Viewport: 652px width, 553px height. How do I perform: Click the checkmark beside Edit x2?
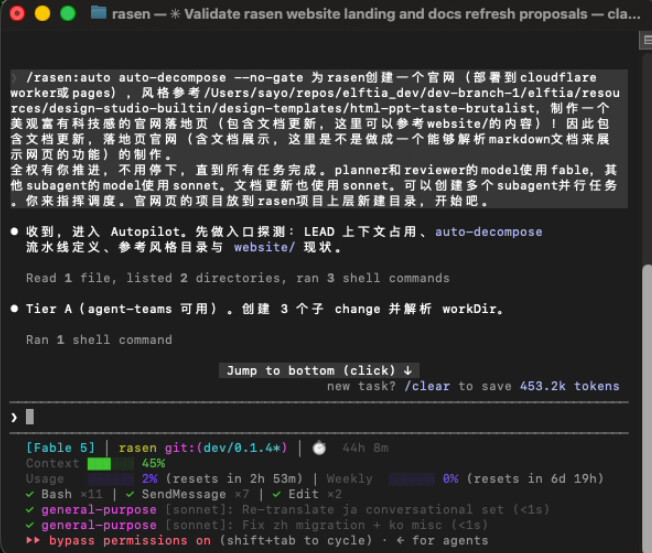point(277,494)
